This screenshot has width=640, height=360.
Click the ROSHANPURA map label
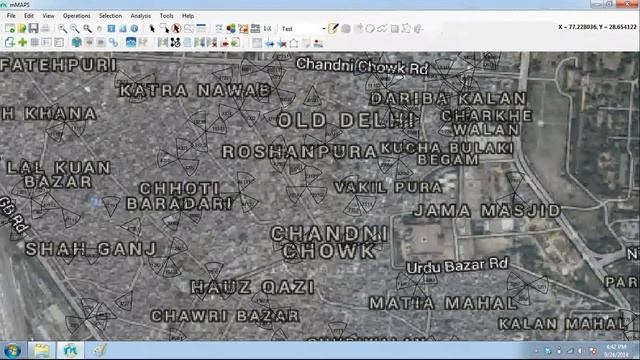tap(300, 152)
